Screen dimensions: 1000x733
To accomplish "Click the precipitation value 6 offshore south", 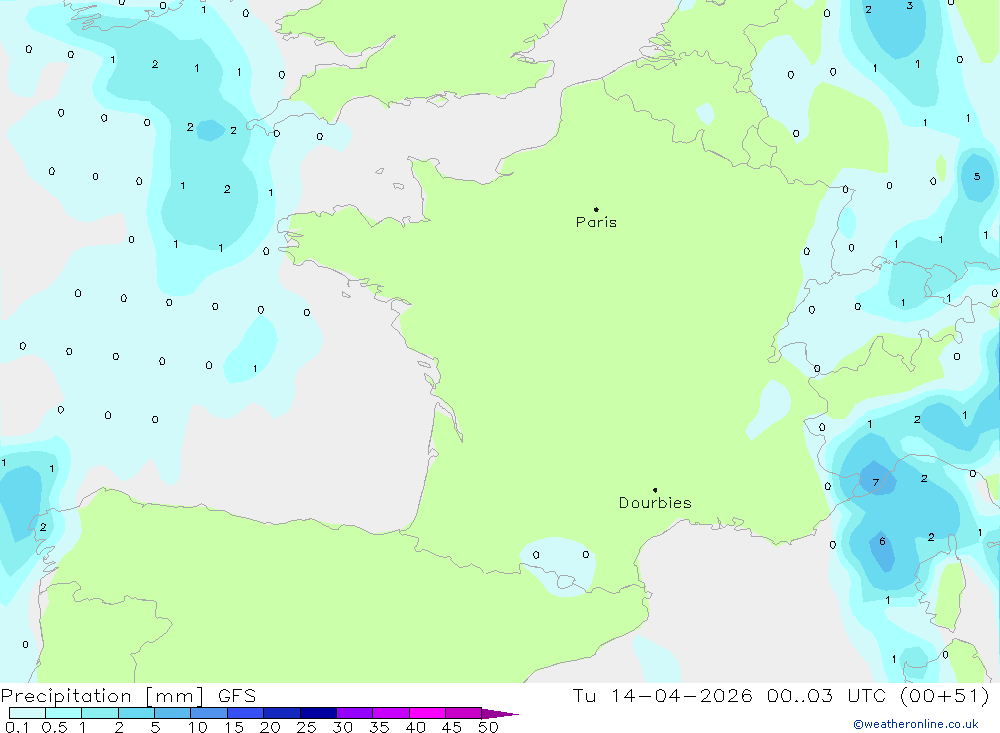I will (x=882, y=541).
